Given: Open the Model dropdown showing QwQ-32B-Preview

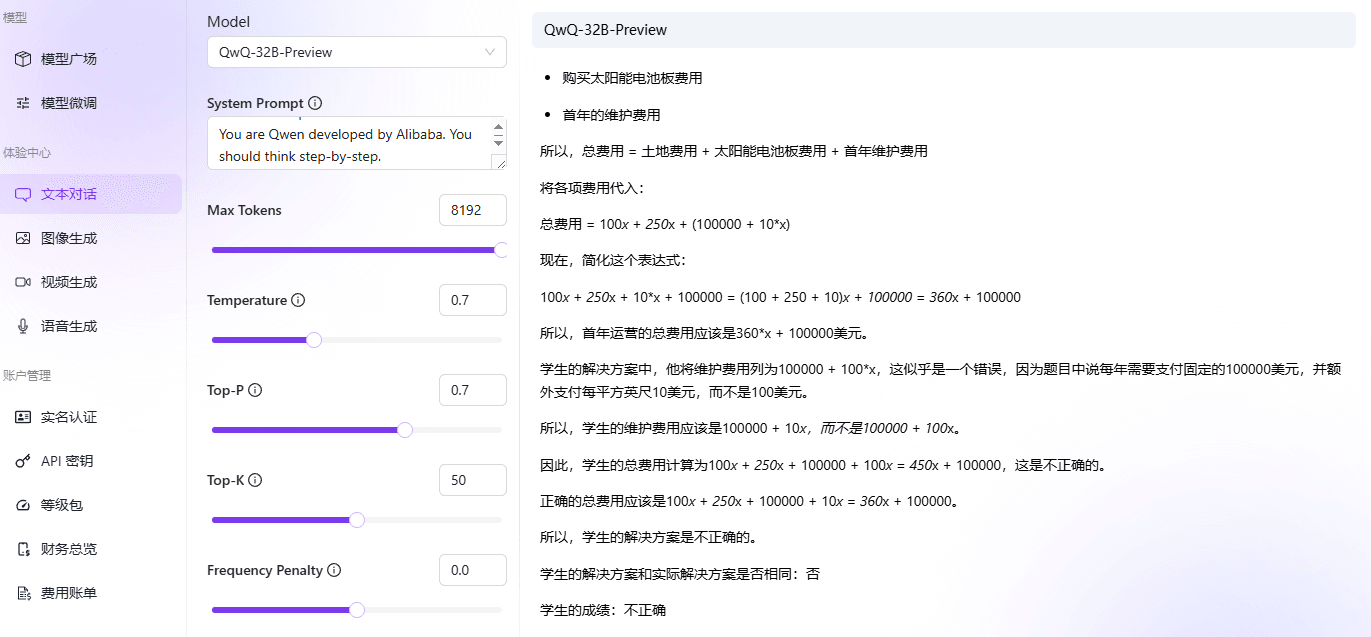Looking at the screenshot, I should coord(356,52).
